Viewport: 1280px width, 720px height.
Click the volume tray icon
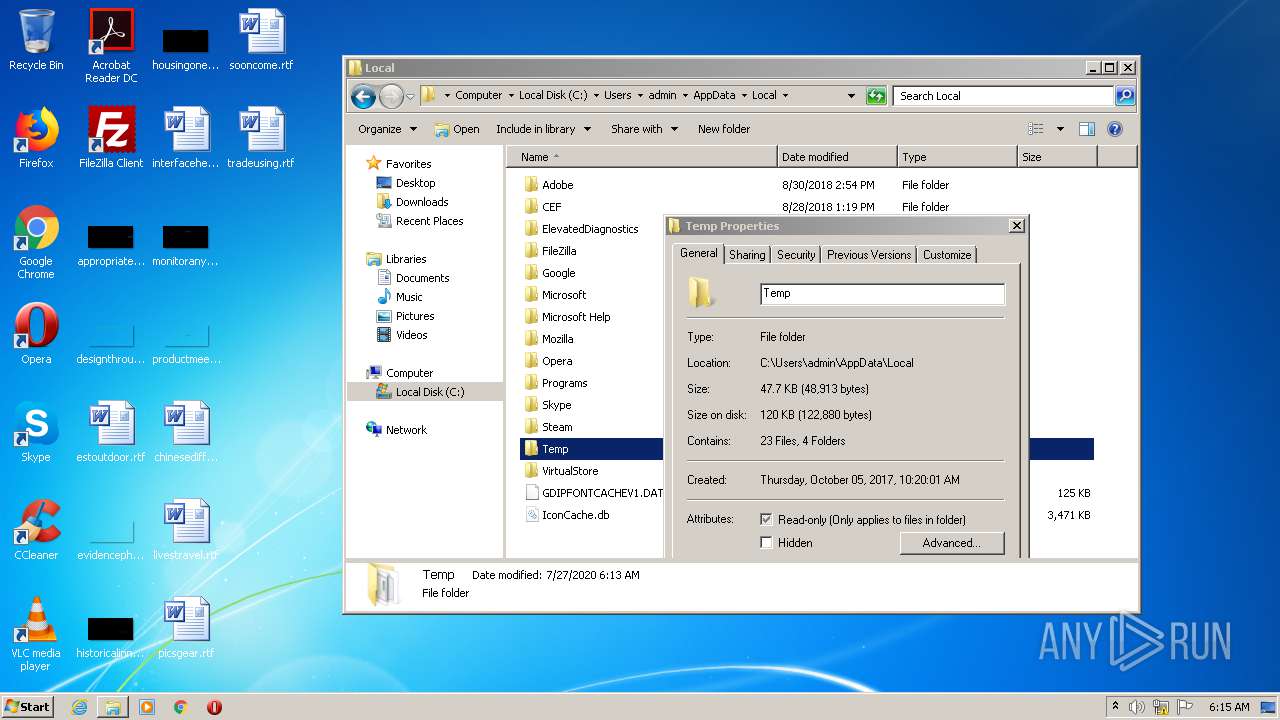point(1137,707)
